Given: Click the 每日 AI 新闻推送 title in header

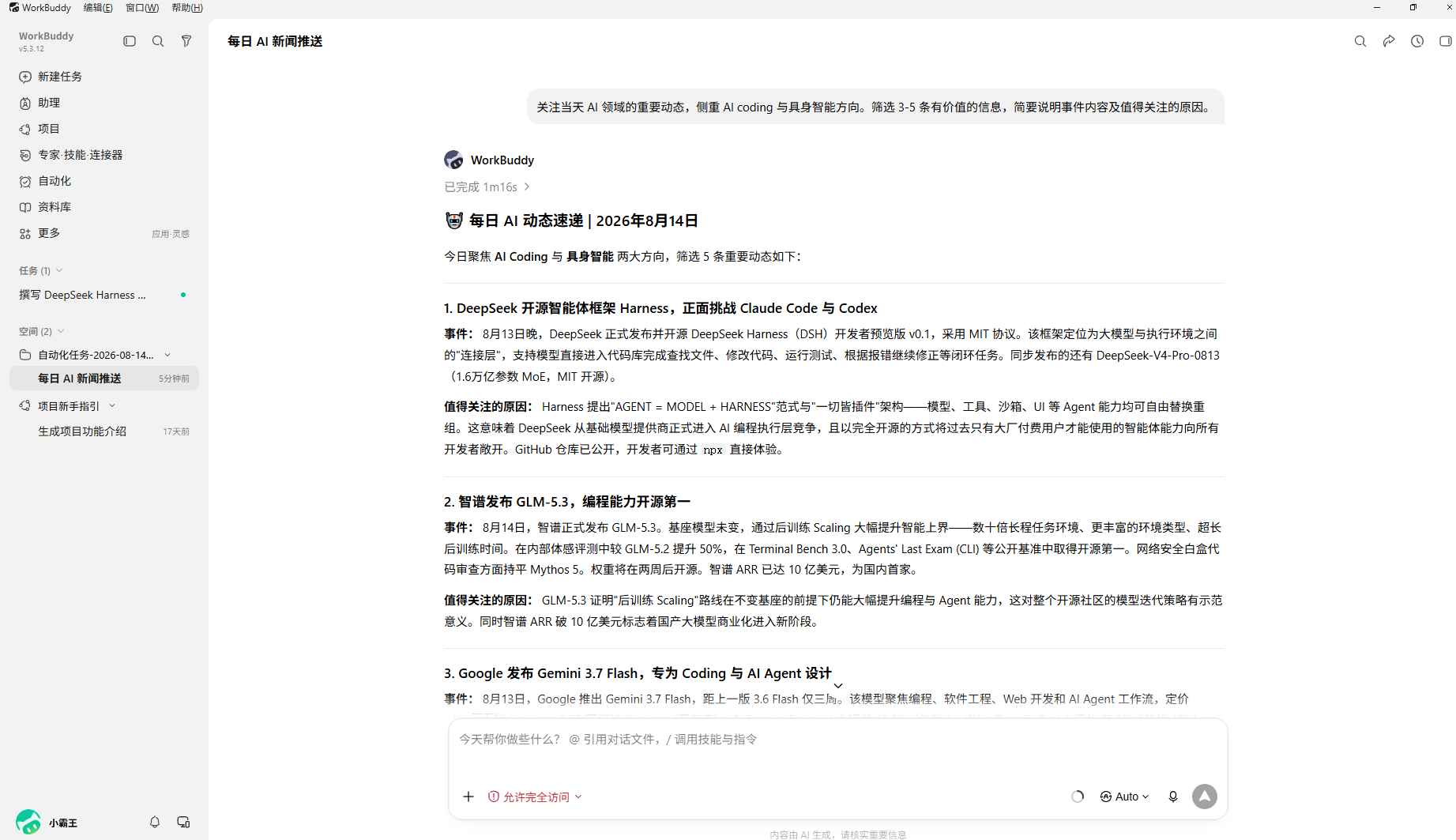Looking at the screenshot, I should point(275,41).
